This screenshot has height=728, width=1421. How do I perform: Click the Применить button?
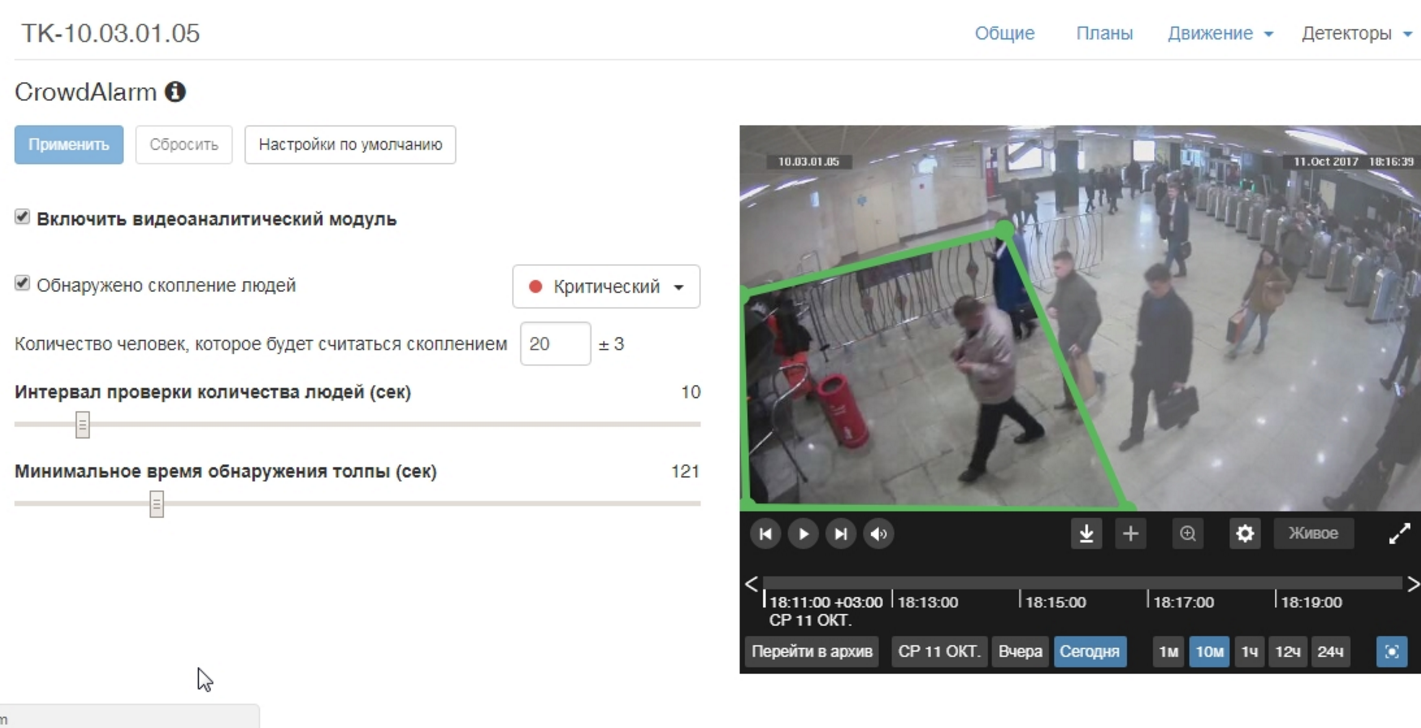point(69,145)
